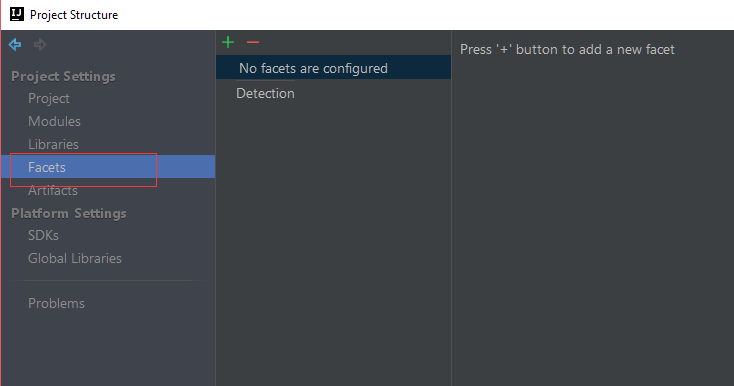This screenshot has height=386, width=734.
Task: Select the Detection entry in facets list
Action: (x=265, y=93)
